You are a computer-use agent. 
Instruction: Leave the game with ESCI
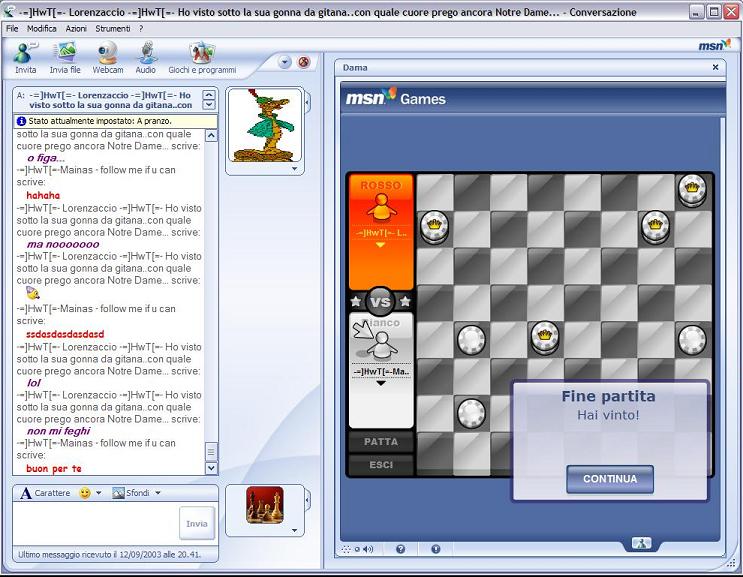point(381,465)
